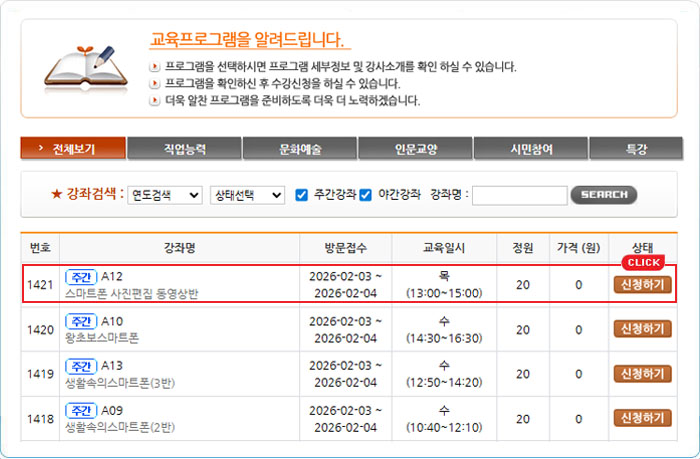Uncheck the 야간강좌 checkbox
This screenshot has width=700, height=459.
click(365, 195)
